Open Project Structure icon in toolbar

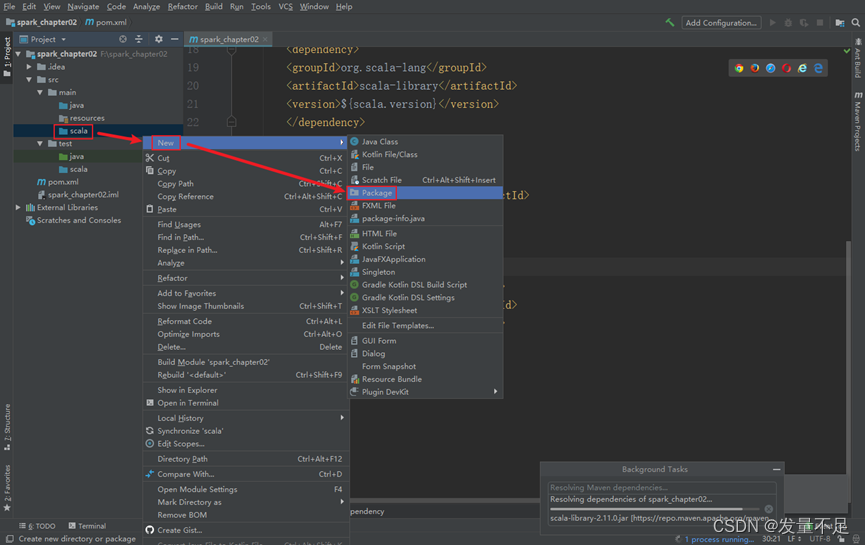(840, 23)
